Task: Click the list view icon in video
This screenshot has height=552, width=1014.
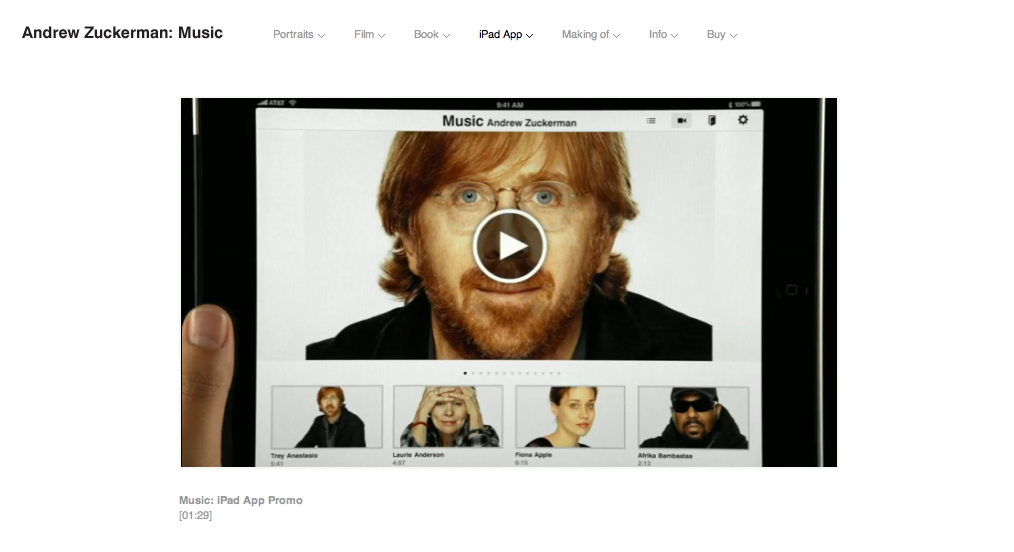Action: [x=651, y=121]
